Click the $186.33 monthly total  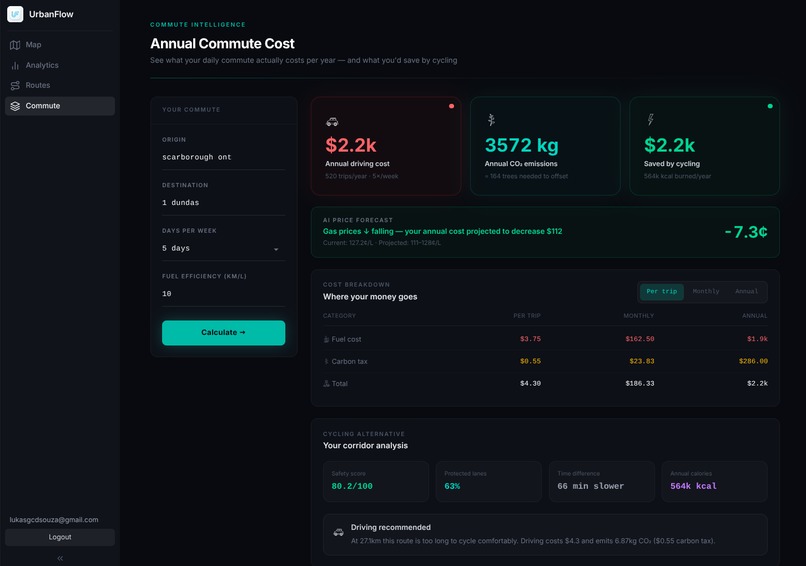639,384
